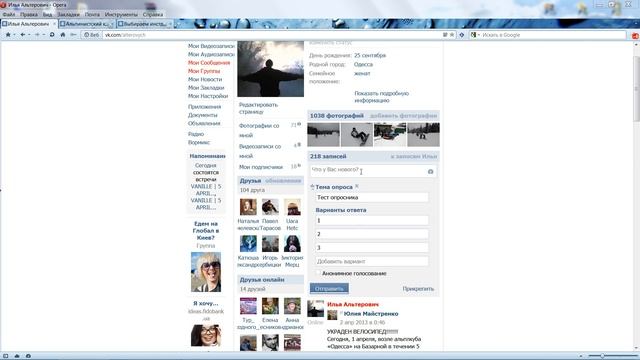Open the profile avatar photo

271,69
